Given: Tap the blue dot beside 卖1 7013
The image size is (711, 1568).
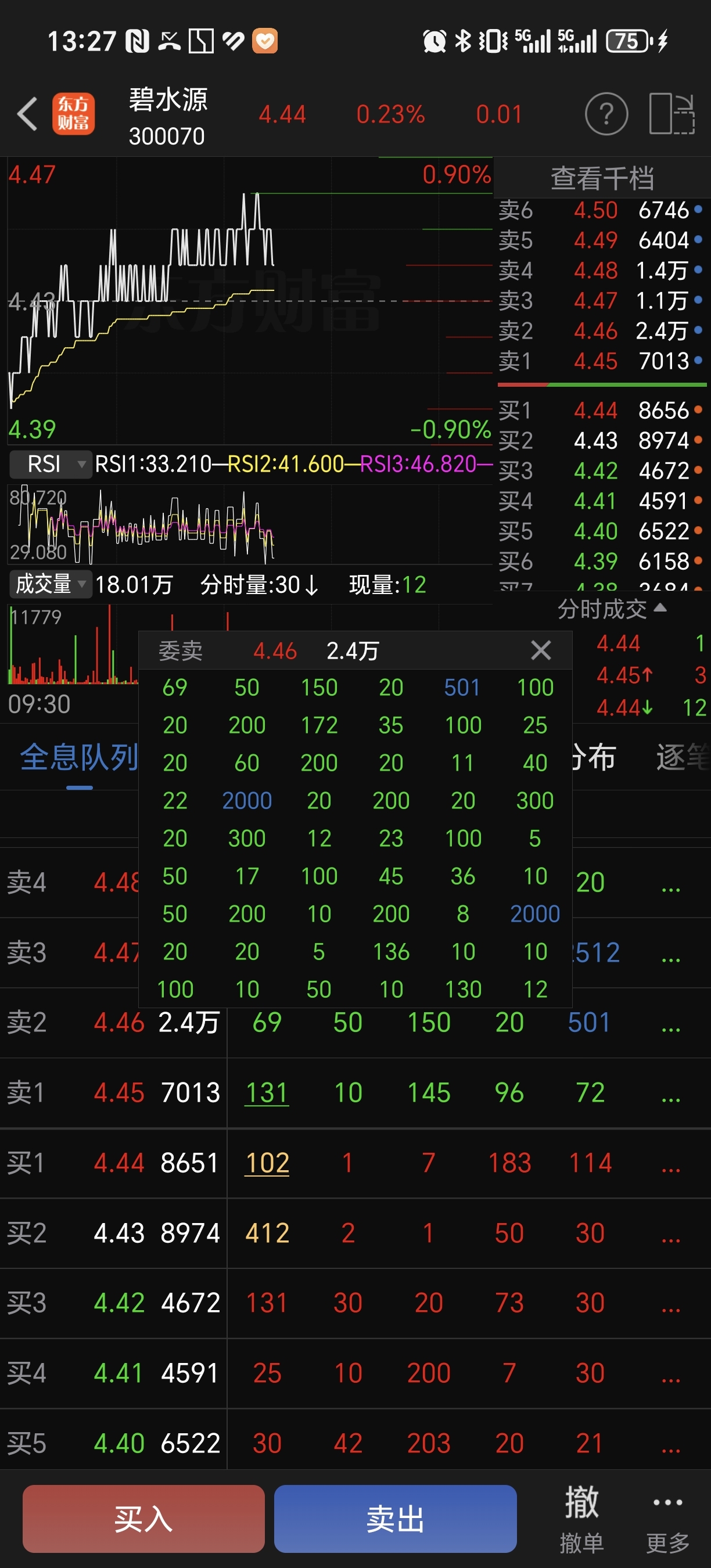Looking at the screenshot, I should click(698, 361).
